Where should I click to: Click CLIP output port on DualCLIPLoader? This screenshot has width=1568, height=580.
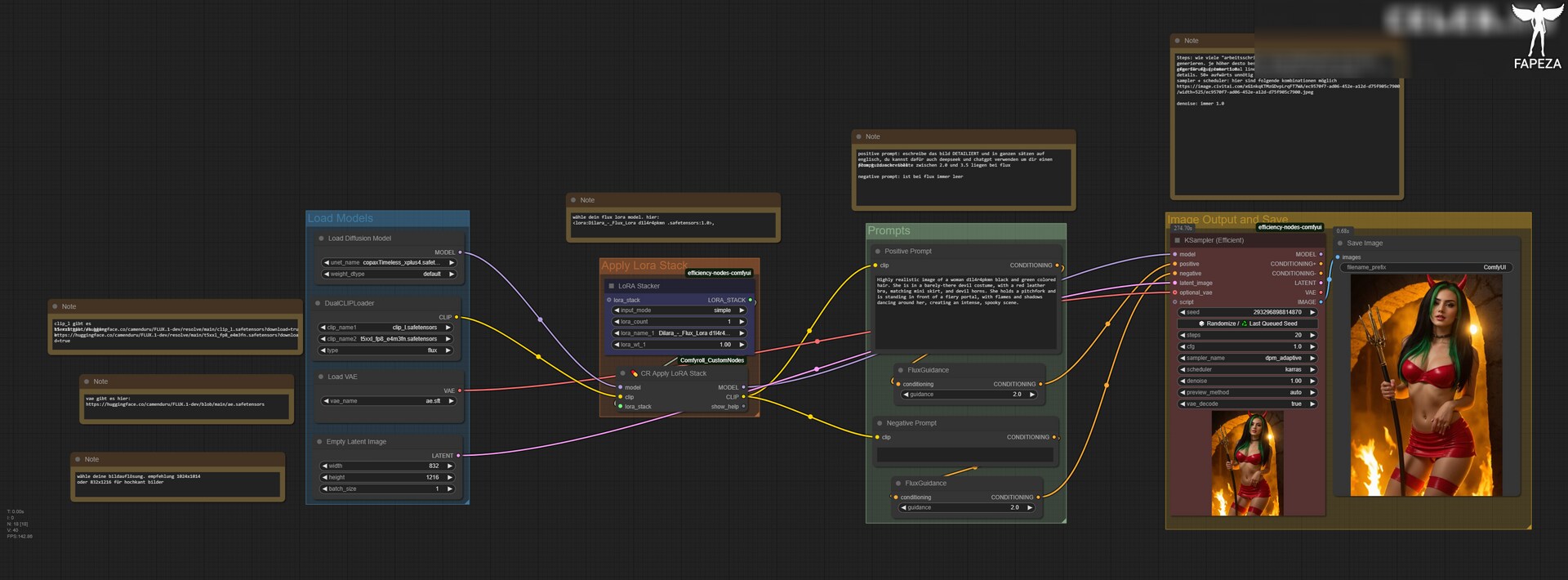(x=457, y=317)
